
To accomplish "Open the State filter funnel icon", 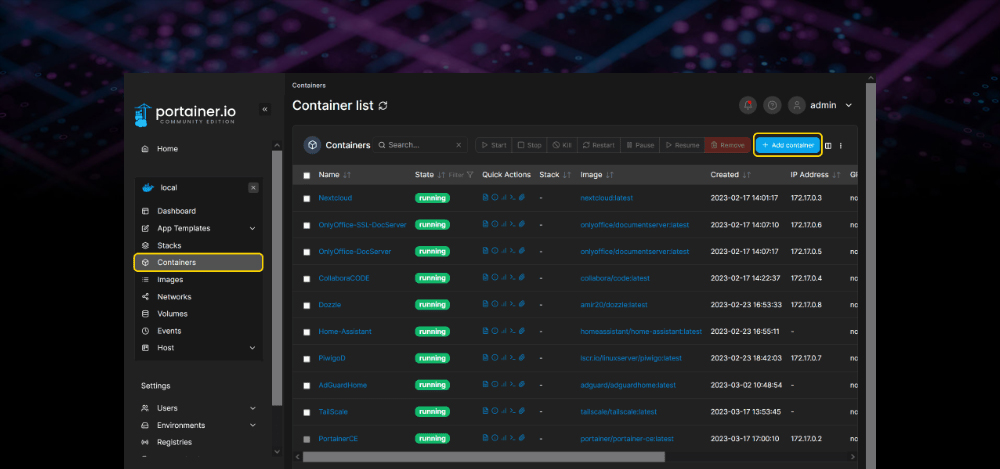I will 470,175.
